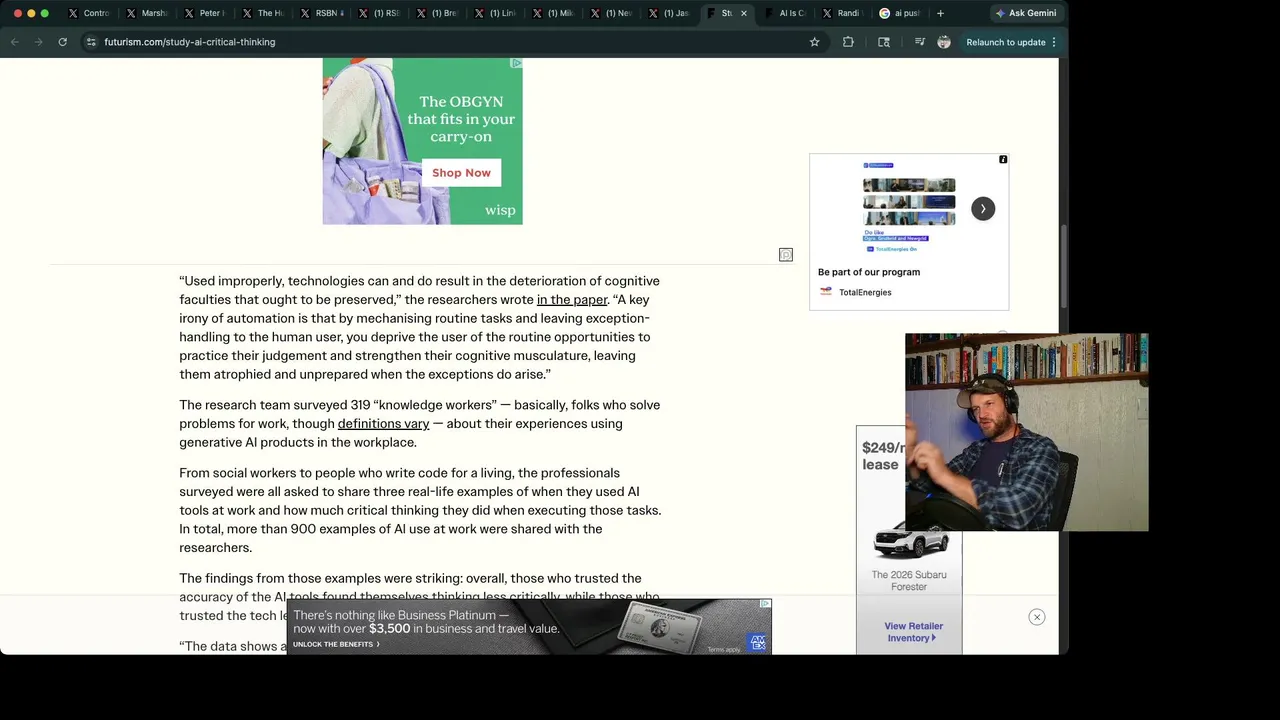The image size is (1280, 720).
Task: Switch to the '(1) Jas' X tab
Action: point(668,13)
